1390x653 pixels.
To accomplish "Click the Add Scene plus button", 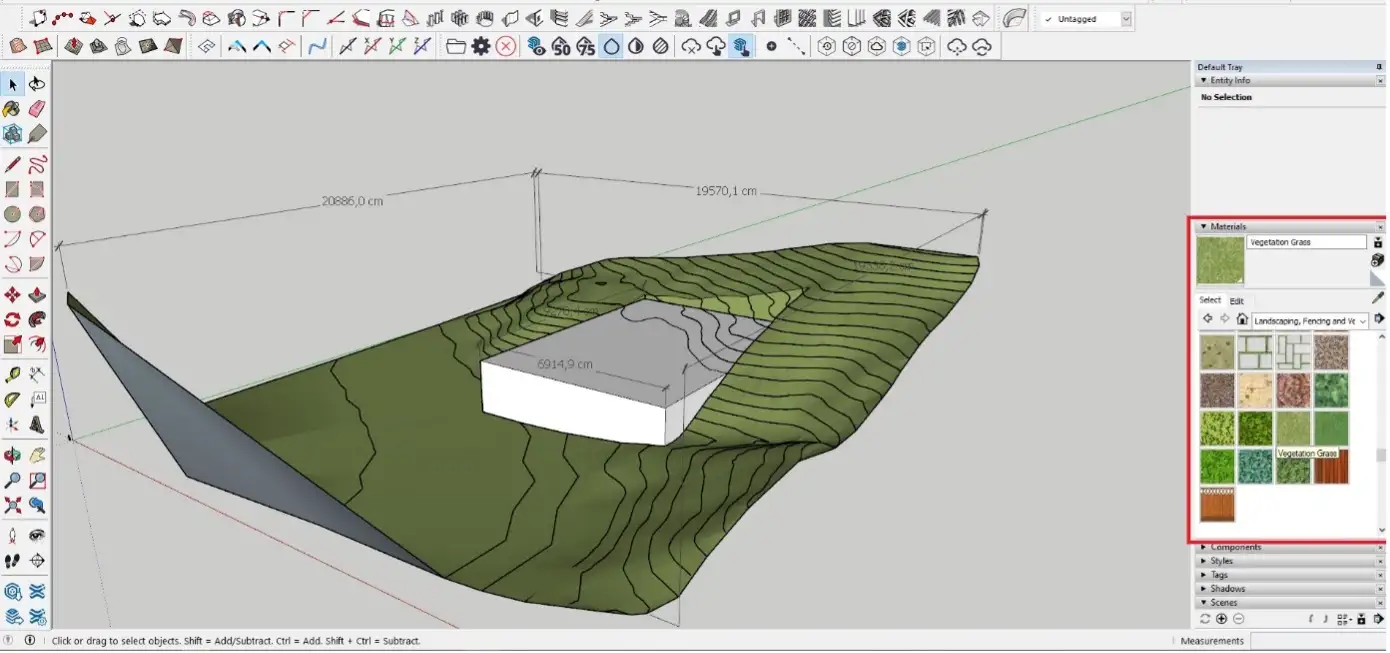I will (1222, 618).
